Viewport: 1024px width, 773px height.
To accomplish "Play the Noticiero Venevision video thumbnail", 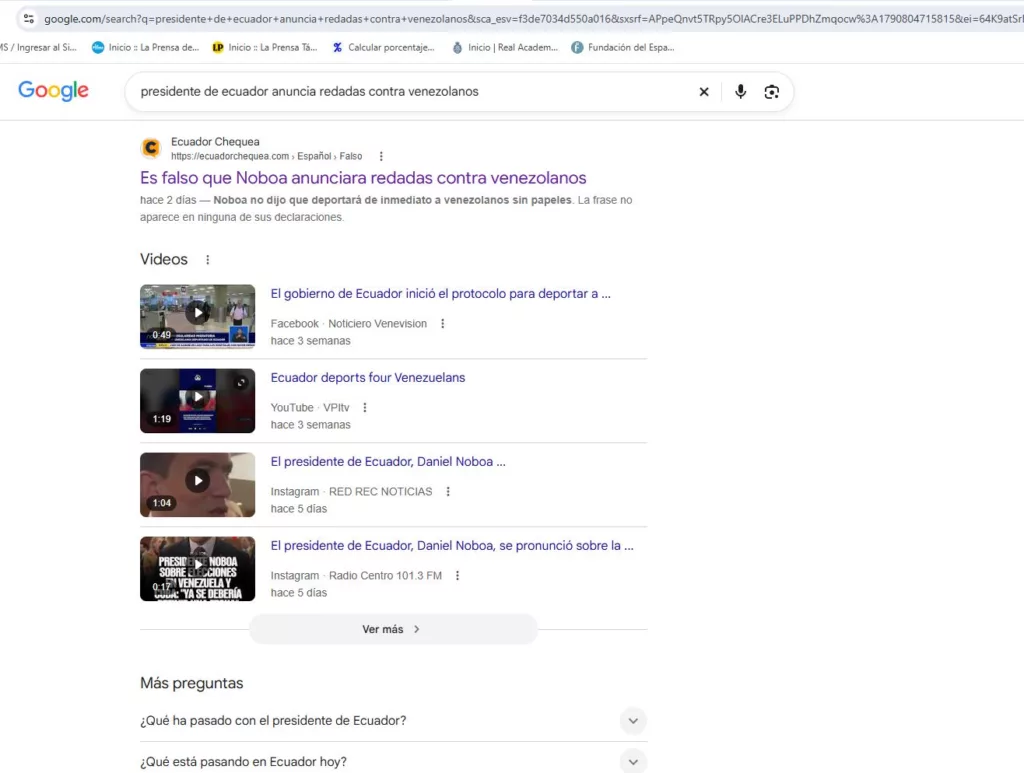I will click(197, 316).
